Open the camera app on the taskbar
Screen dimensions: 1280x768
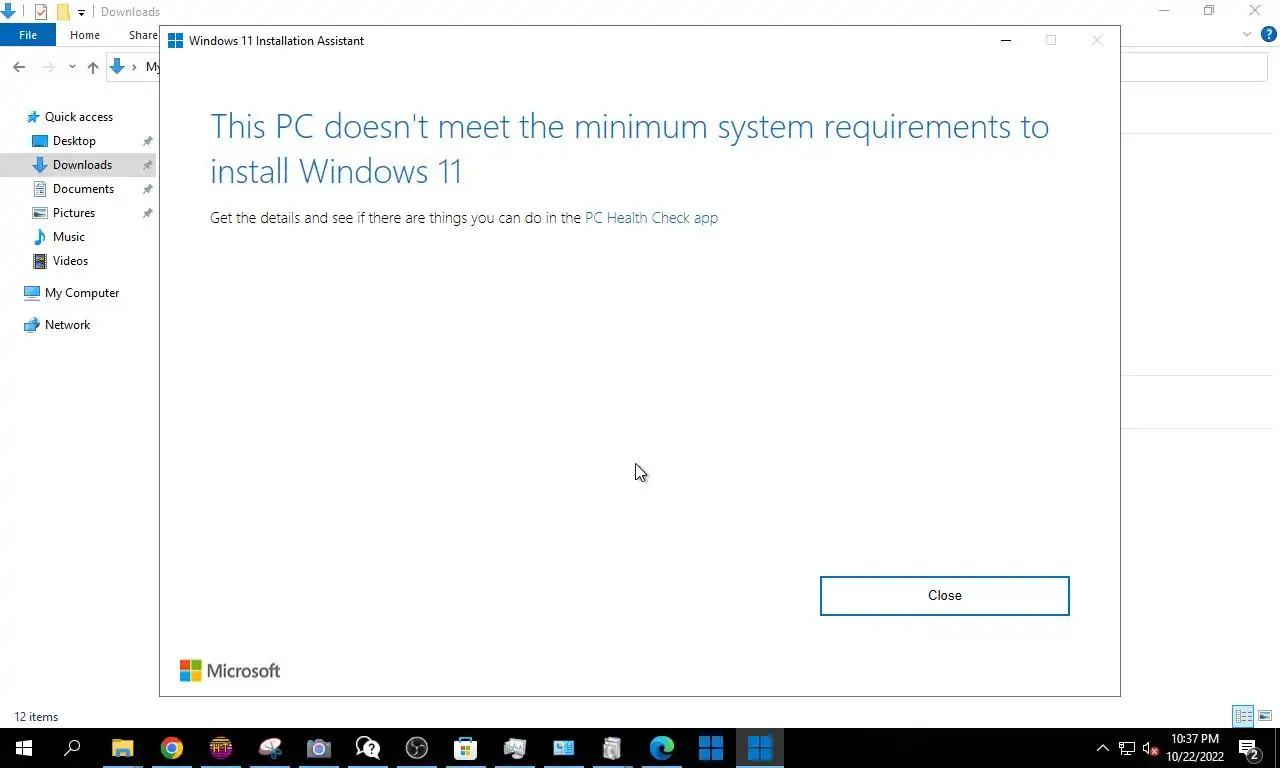tap(319, 748)
